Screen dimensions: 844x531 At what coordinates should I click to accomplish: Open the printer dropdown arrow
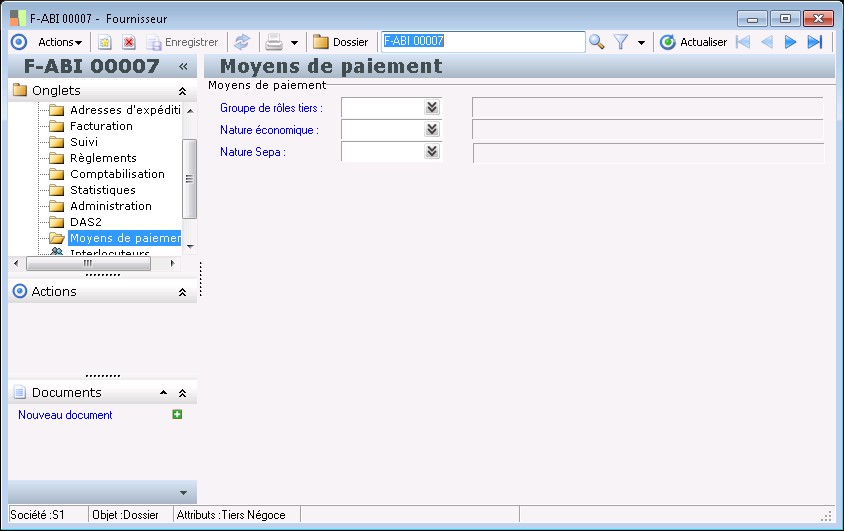point(294,43)
